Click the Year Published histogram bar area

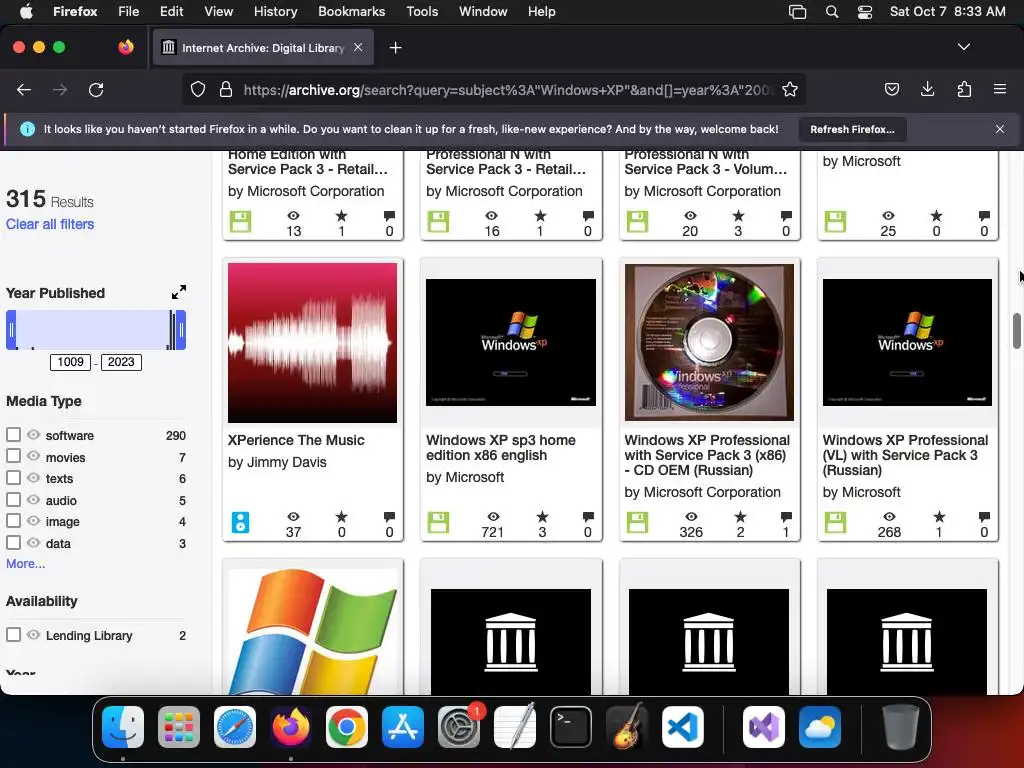[95, 330]
